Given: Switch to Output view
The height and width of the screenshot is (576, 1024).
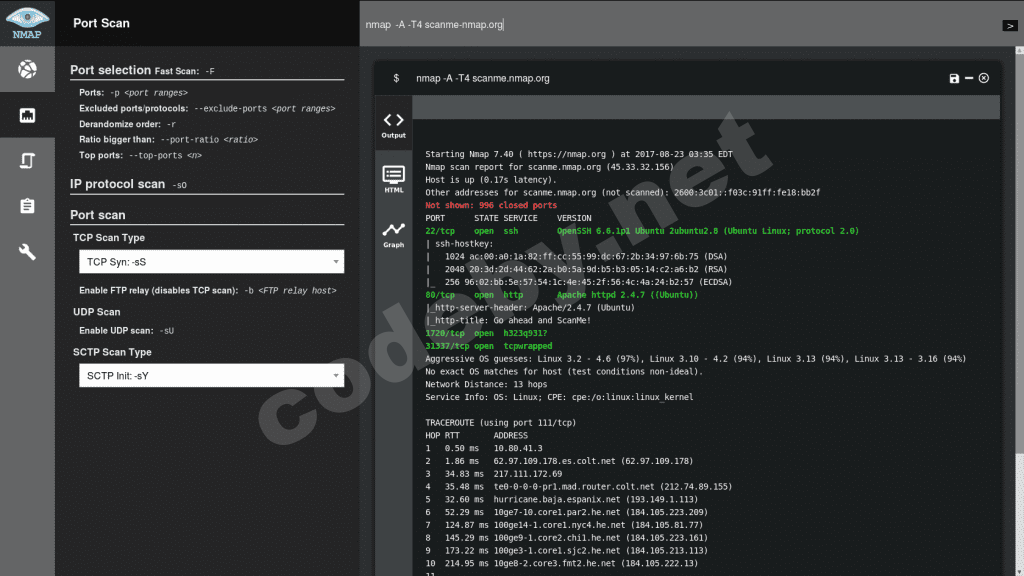Looking at the screenshot, I should point(393,125).
